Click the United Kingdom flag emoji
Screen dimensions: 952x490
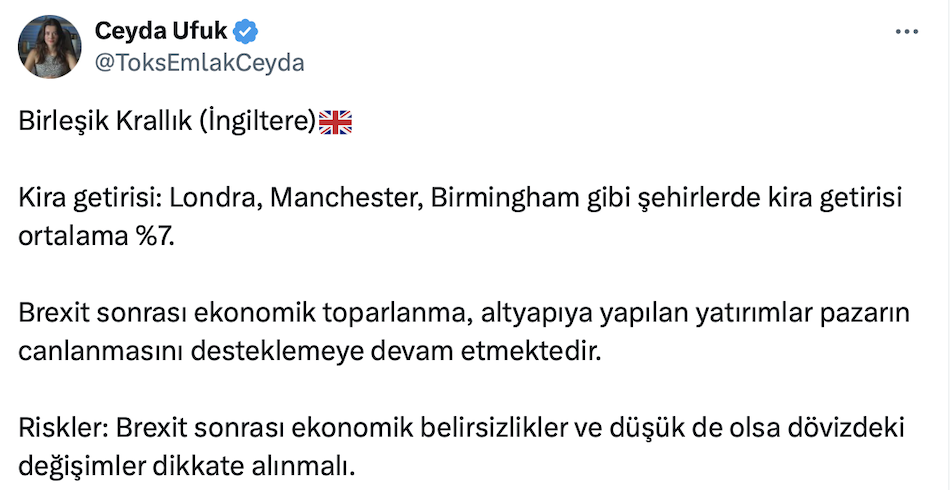[x=335, y=122]
